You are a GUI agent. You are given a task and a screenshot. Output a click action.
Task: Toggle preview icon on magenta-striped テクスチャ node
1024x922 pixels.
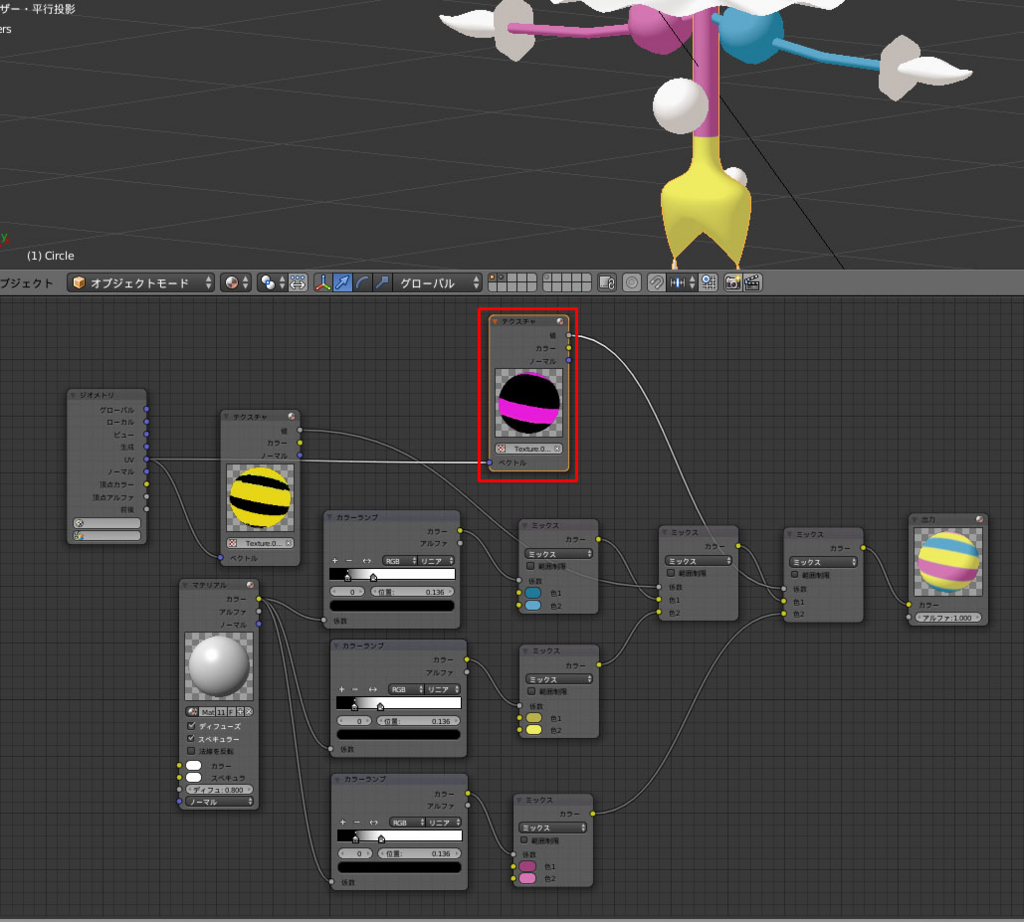point(560,321)
